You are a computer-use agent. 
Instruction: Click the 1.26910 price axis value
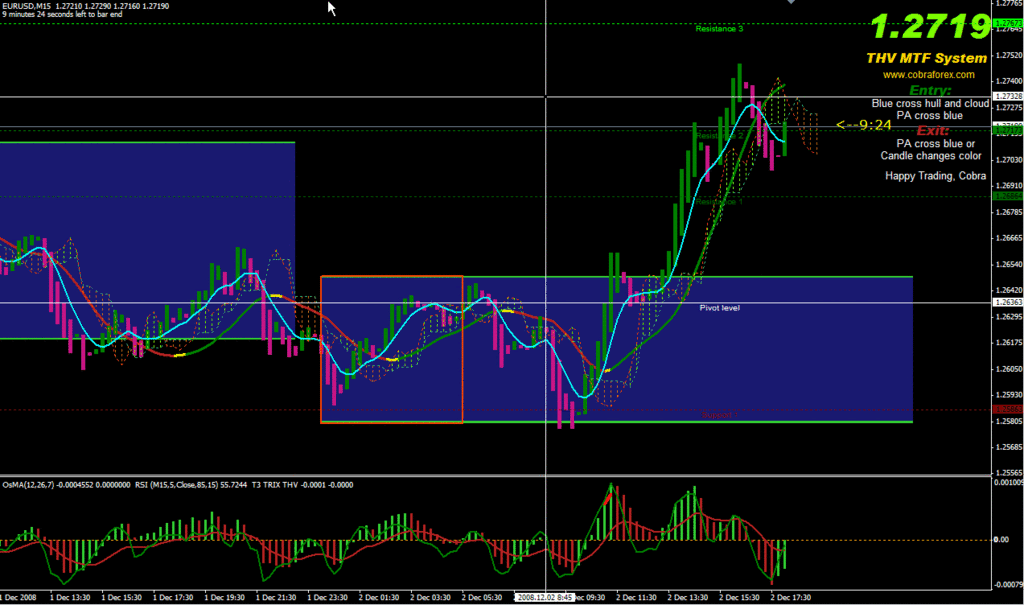[1009, 186]
